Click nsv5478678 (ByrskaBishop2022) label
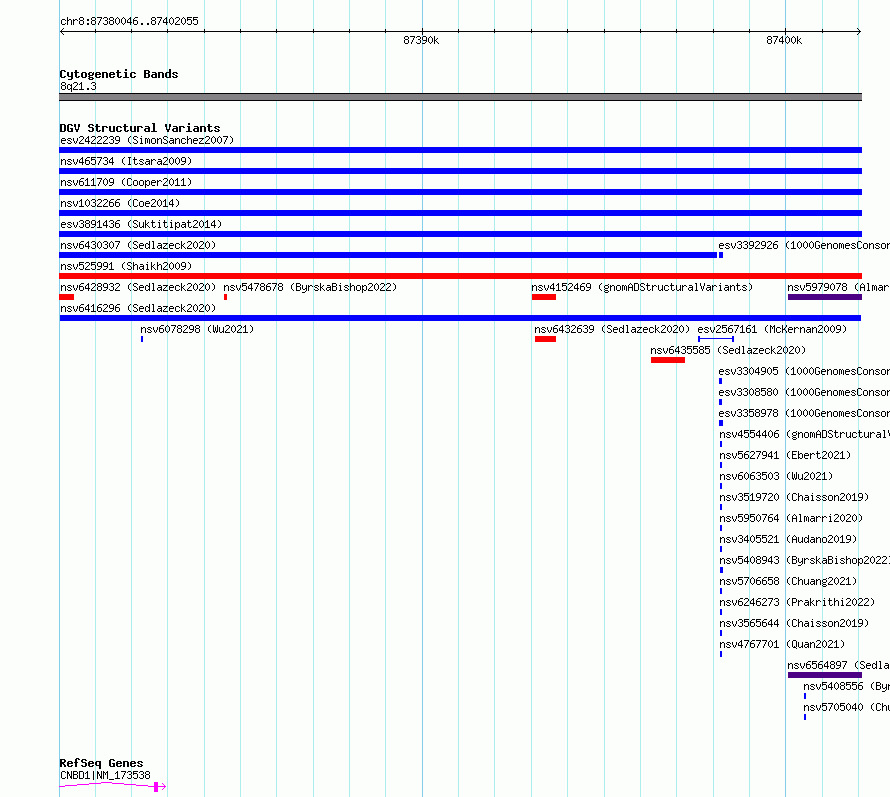This screenshot has height=797, width=890. point(310,287)
